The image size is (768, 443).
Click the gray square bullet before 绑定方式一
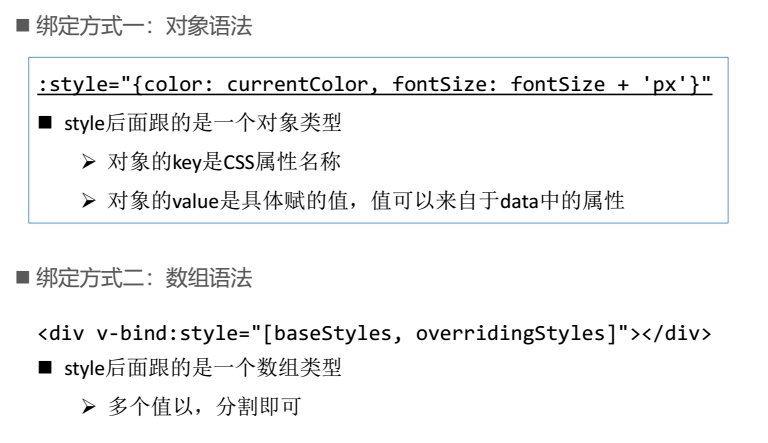(x=23, y=28)
